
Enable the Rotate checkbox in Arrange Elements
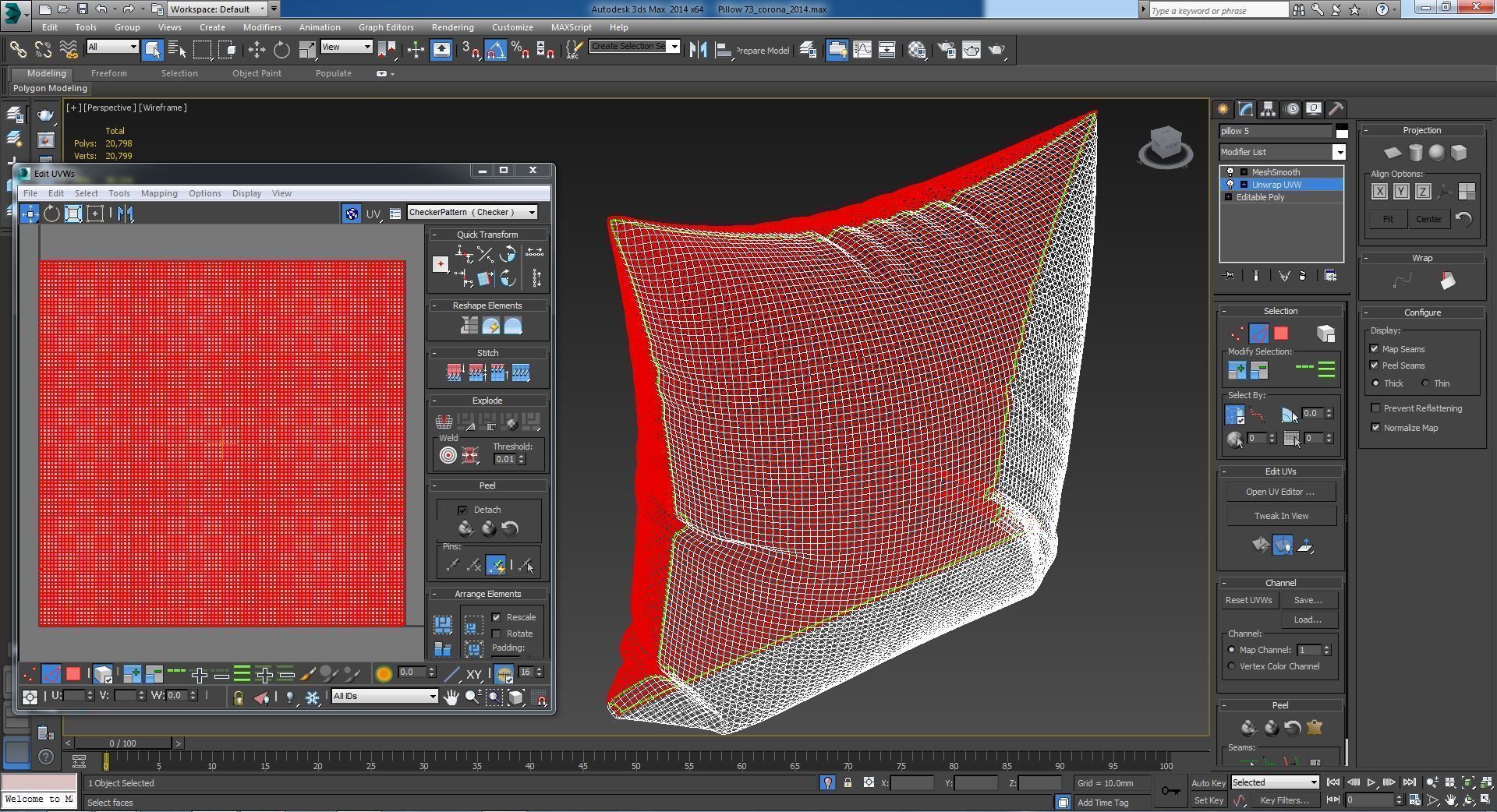(x=497, y=634)
